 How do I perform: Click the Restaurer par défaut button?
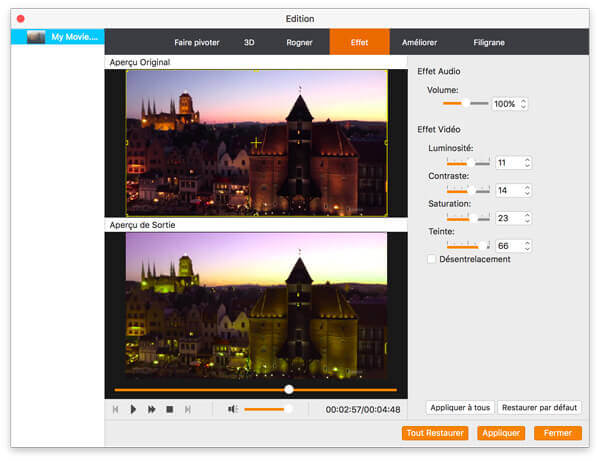[539, 408]
